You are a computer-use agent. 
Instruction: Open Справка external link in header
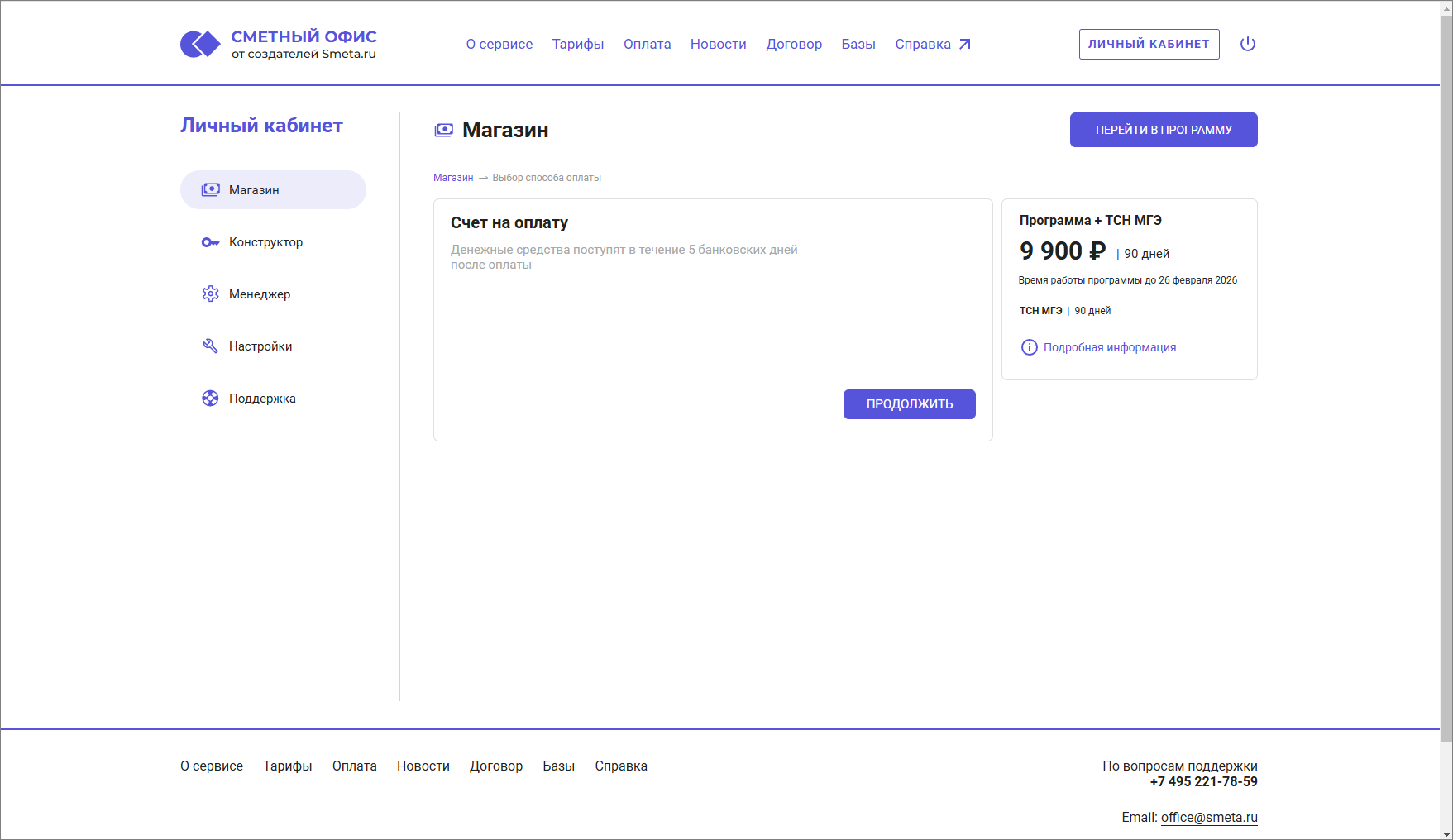click(x=932, y=45)
